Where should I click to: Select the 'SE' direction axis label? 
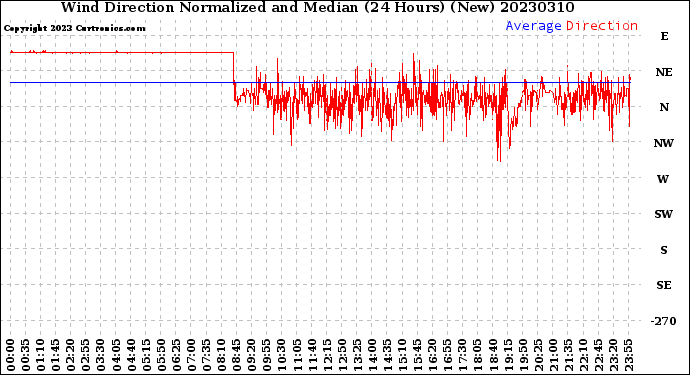[664, 286]
